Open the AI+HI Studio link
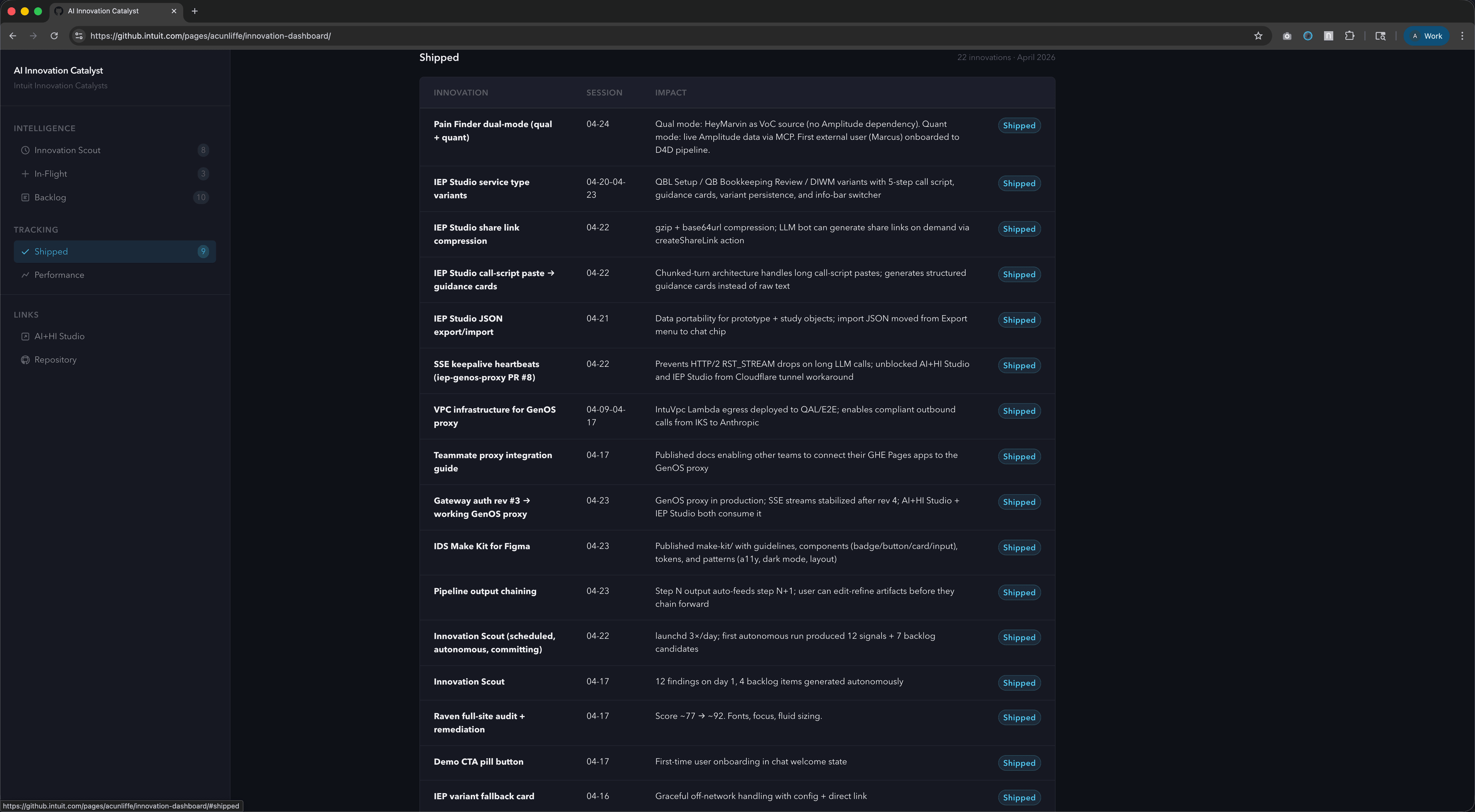1475x812 pixels. [114, 336]
